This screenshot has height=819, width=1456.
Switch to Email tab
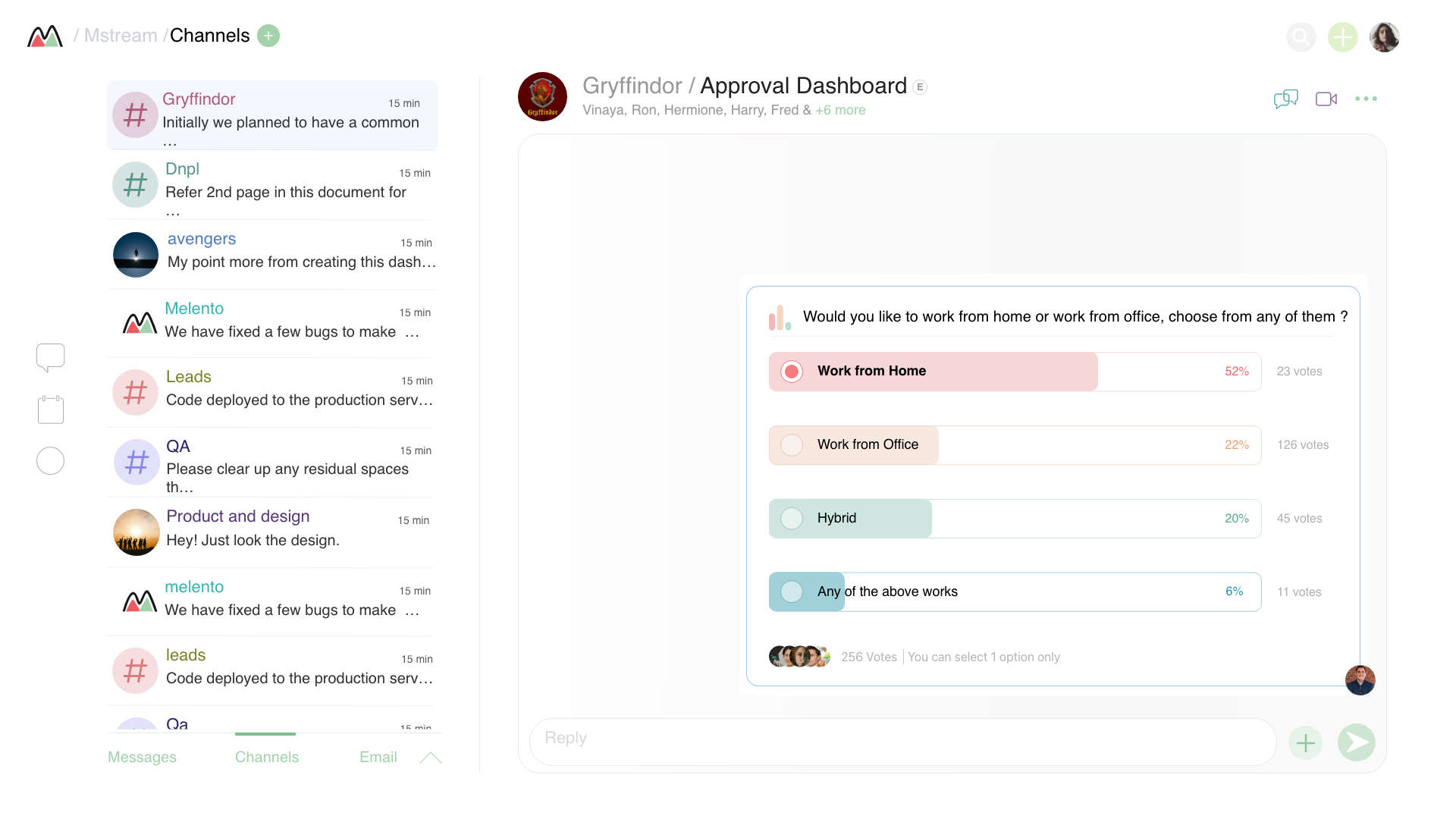click(x=378, y=757)
